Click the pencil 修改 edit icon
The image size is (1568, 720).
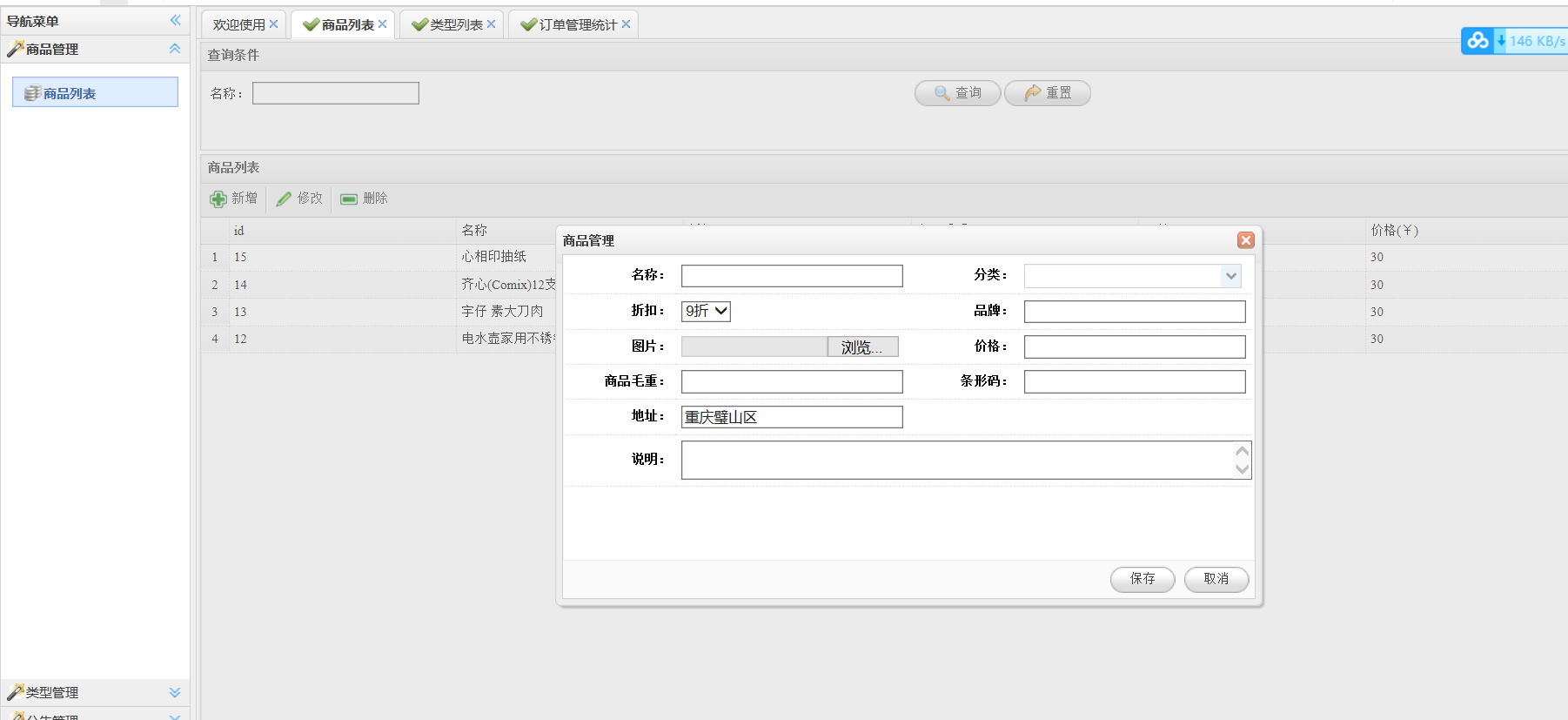point(284,199)
